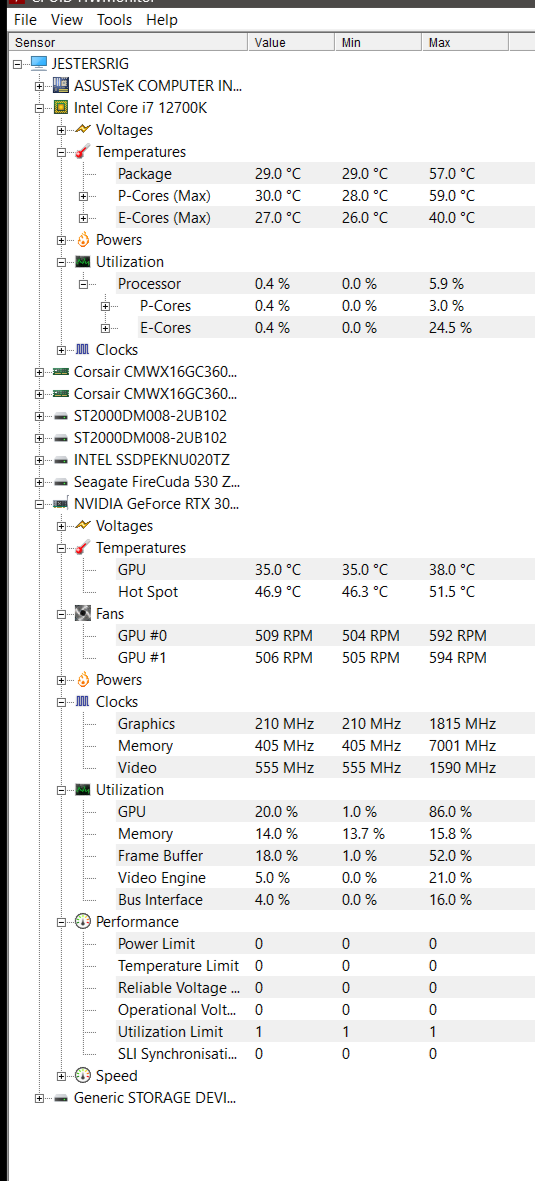Click the Speed gauge icon
The width and height of the screenshot is (535, 1181).
click(83, 1076)
